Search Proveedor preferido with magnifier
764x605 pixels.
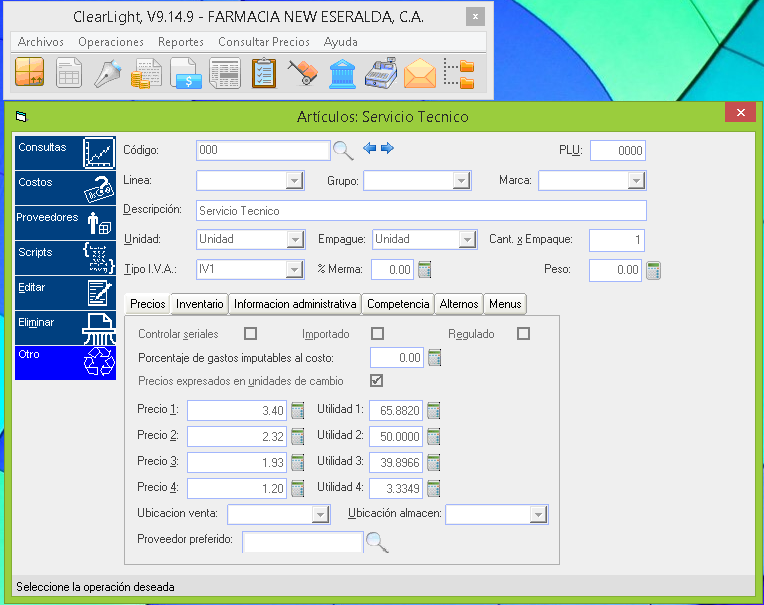coord(377,542)
